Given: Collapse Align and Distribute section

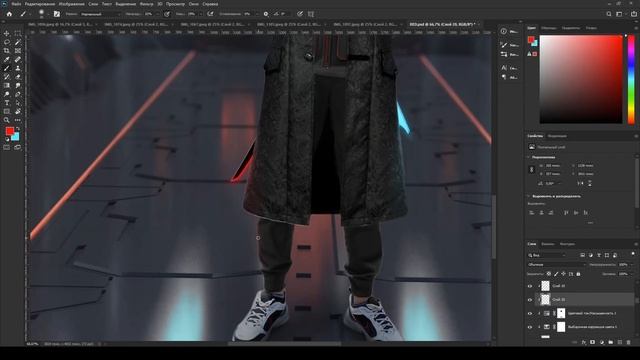Looking at the screenshot, I should 529,196.
